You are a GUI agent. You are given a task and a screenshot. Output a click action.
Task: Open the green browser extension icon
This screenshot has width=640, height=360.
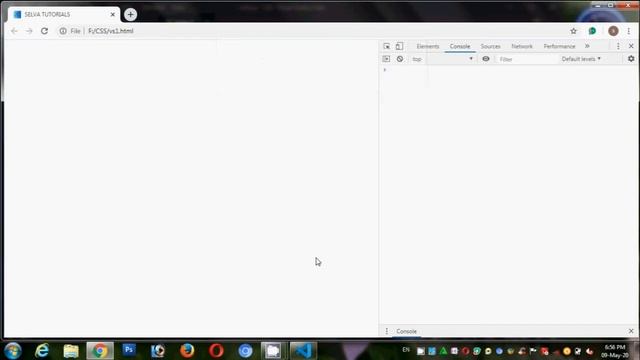(x=592, y=31)
